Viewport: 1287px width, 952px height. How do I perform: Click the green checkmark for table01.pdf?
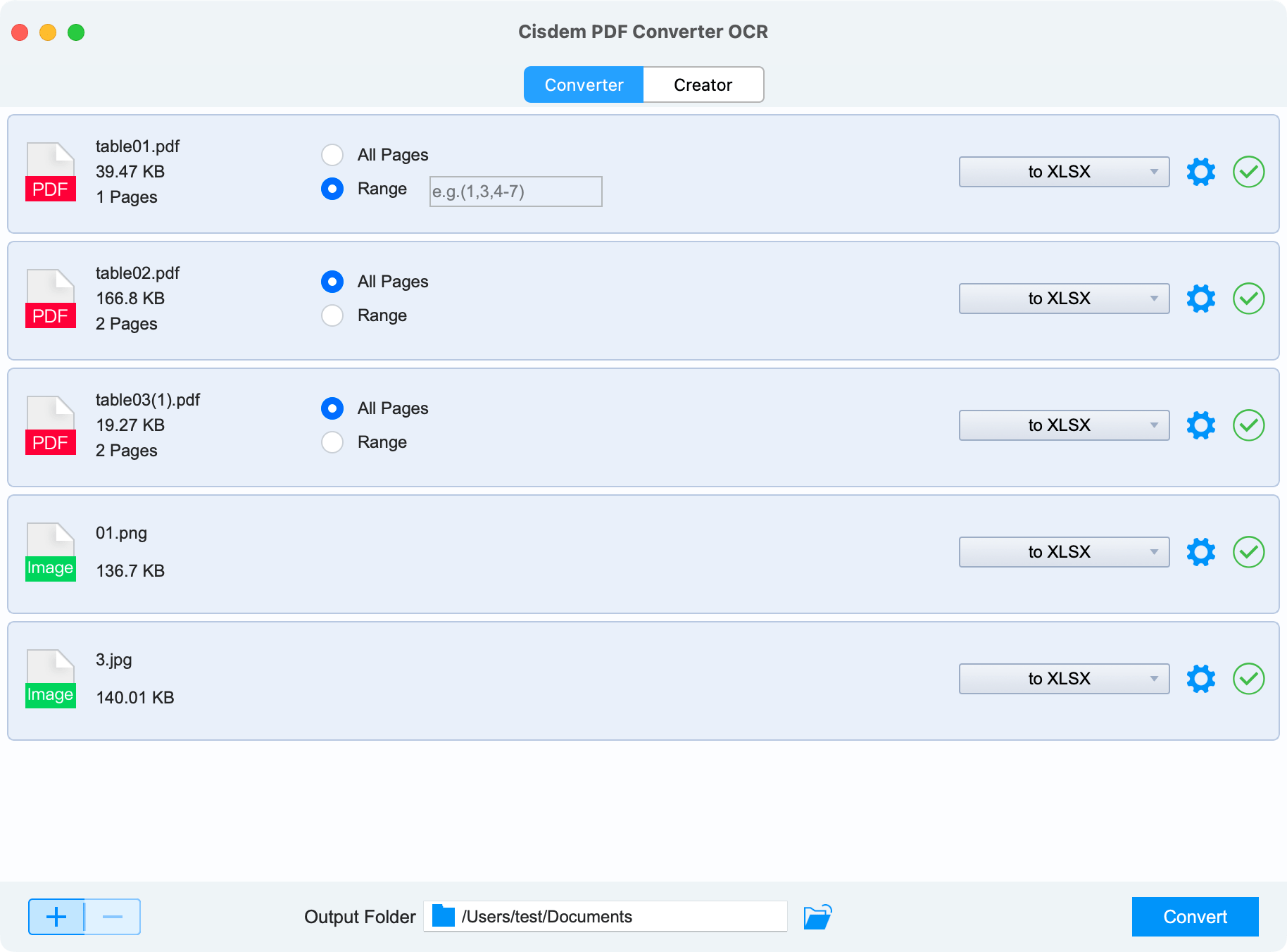click(1248, 172)
